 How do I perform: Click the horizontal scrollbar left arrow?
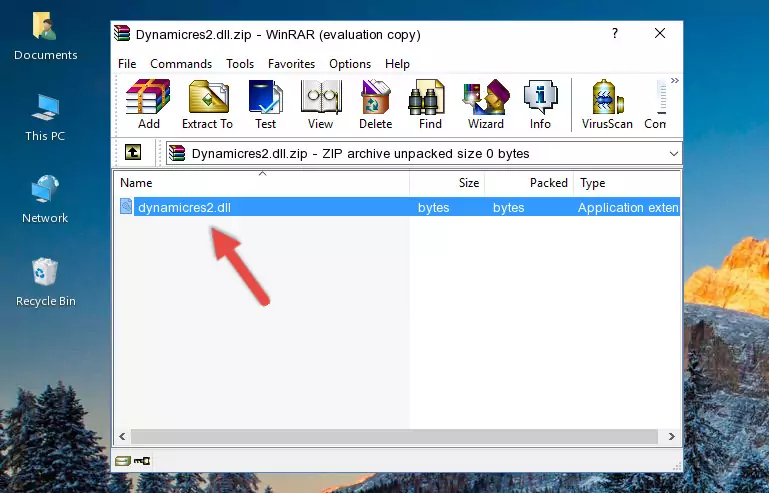click(x=123, y=436)
